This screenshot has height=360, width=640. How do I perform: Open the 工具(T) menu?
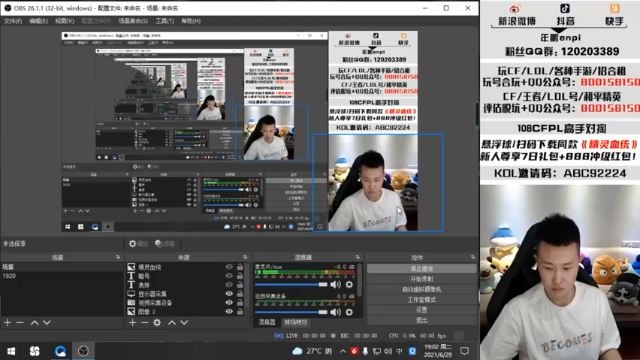[164, 21]
